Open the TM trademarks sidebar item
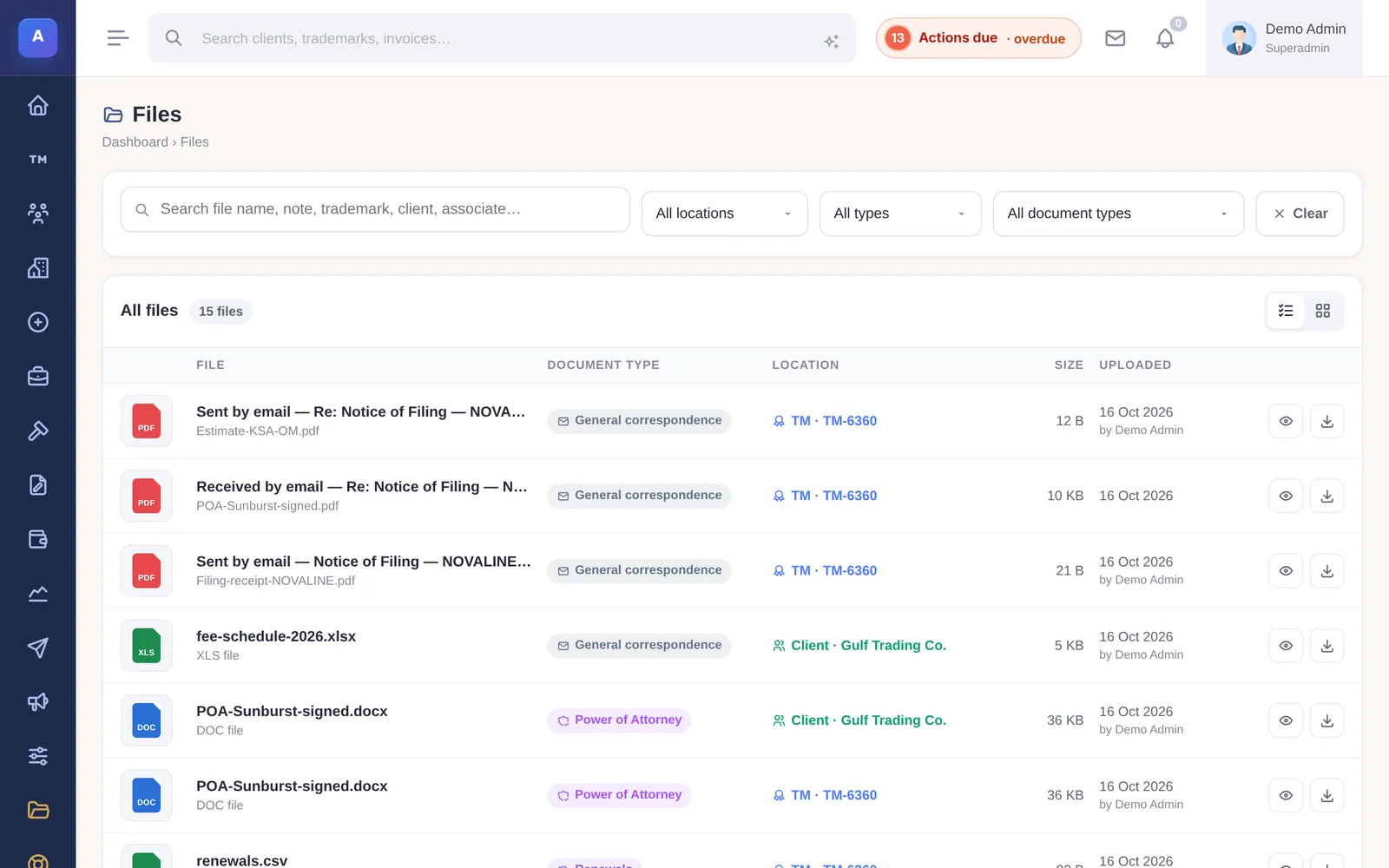The image size is (1389, 868). coord(37,160)
